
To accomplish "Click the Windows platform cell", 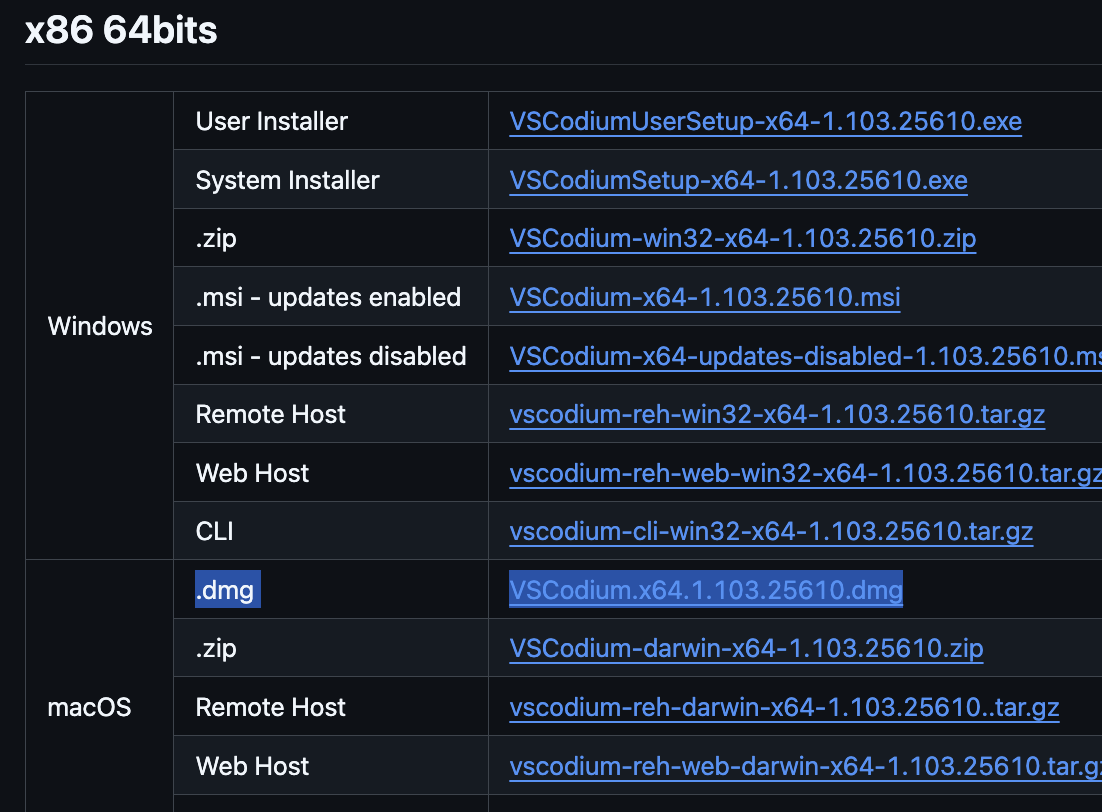I will [100, 326].
